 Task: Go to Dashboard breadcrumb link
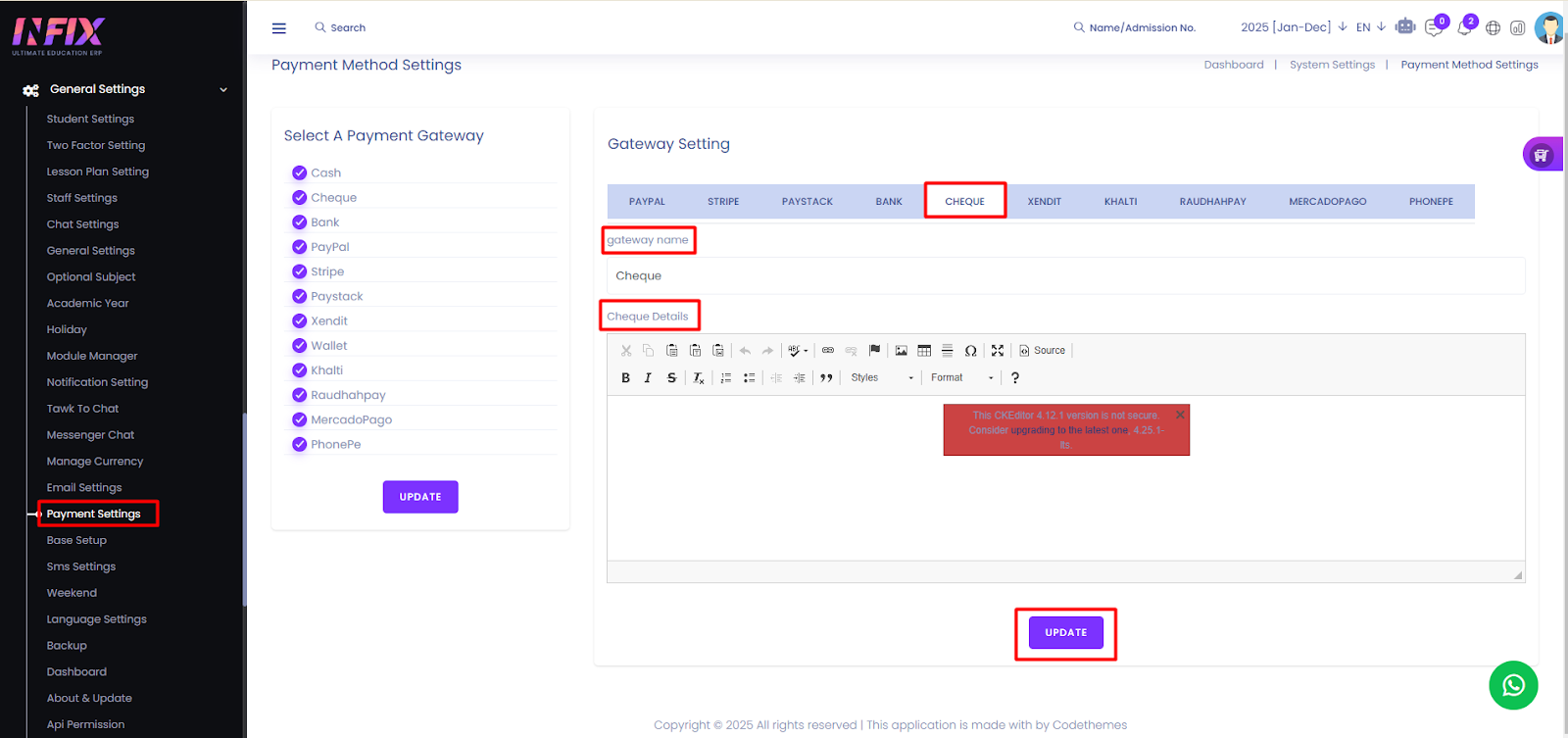click(1234, 65)
